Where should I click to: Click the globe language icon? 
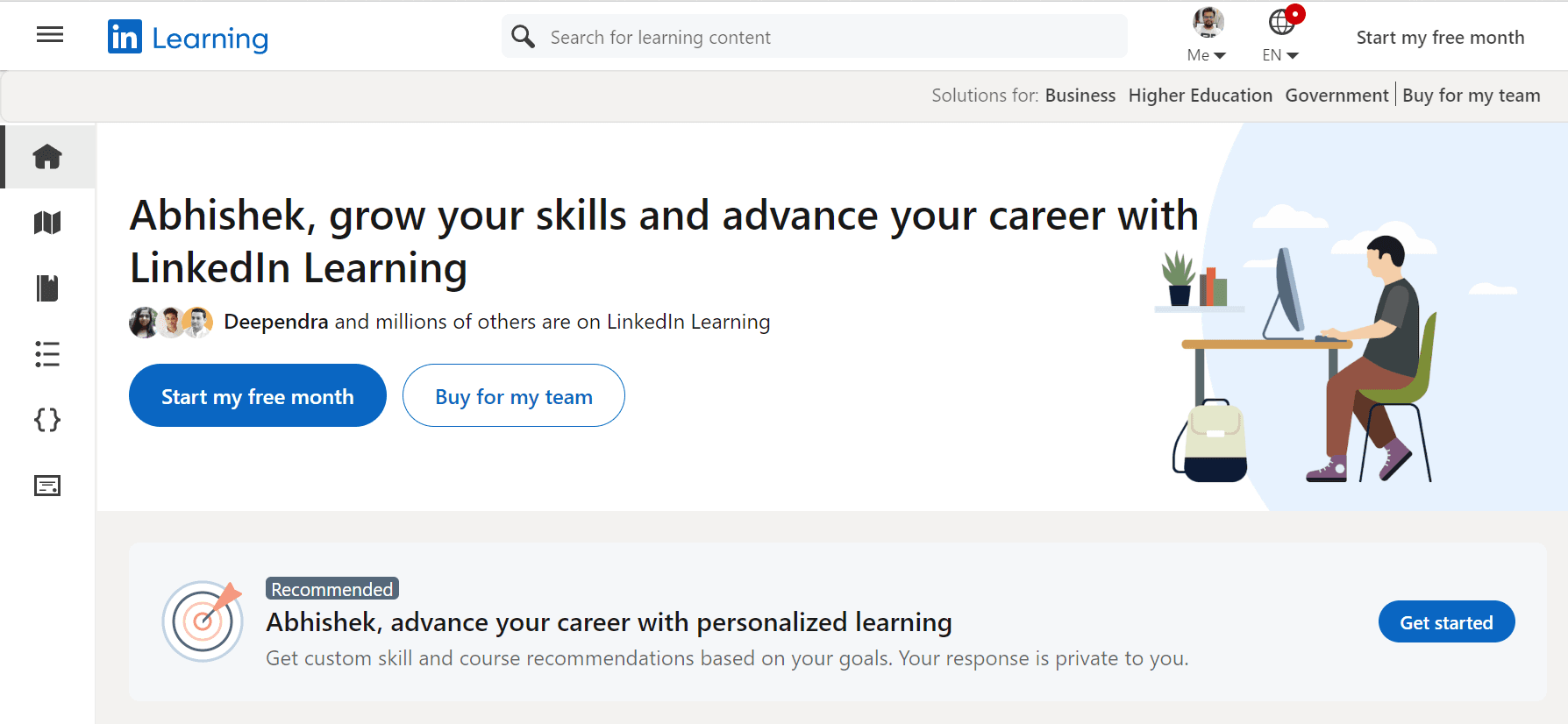[x=1282, y=22]
